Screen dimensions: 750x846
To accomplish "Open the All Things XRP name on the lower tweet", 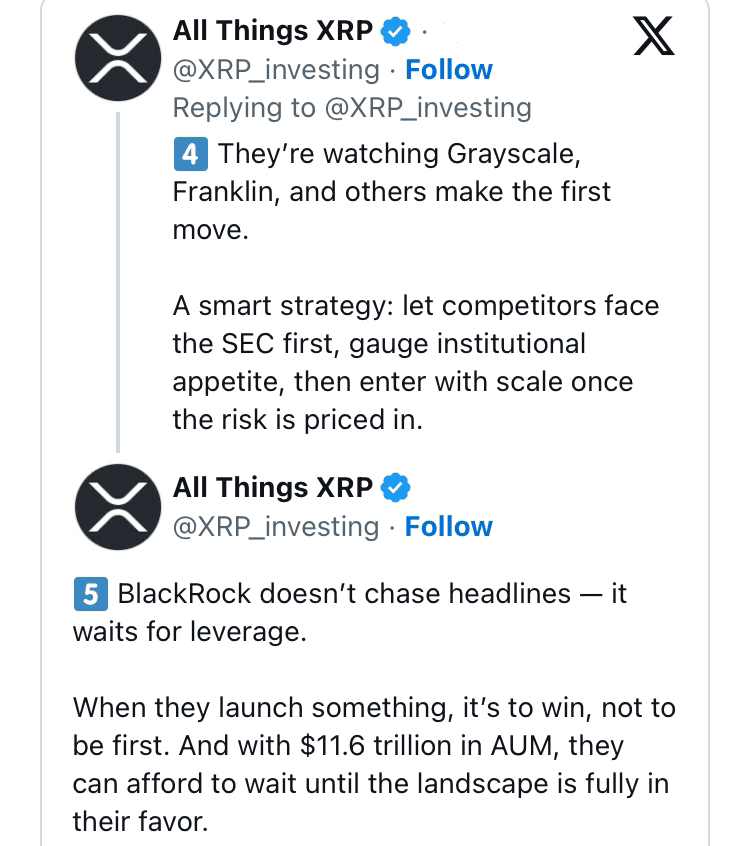I will point(272,488).
